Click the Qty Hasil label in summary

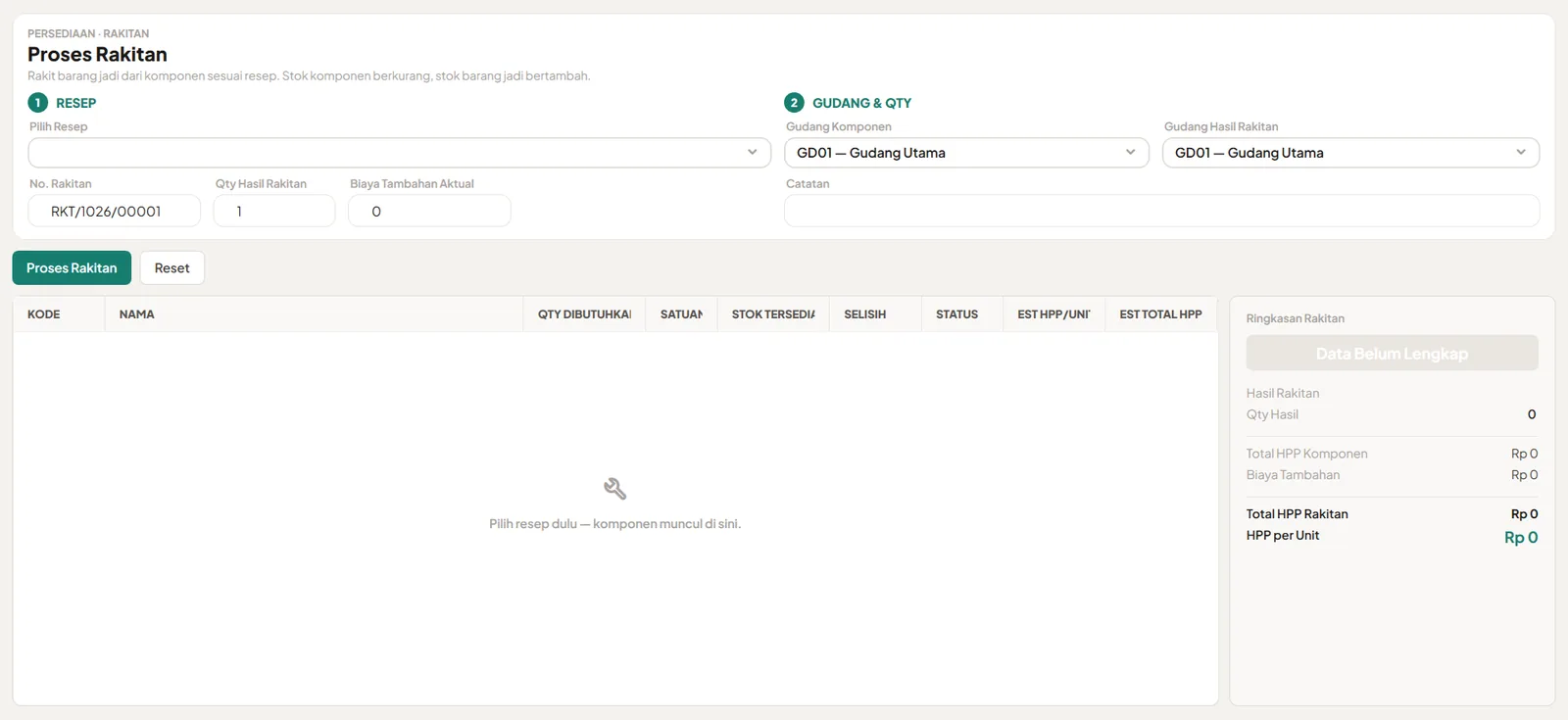(1272, 414)
